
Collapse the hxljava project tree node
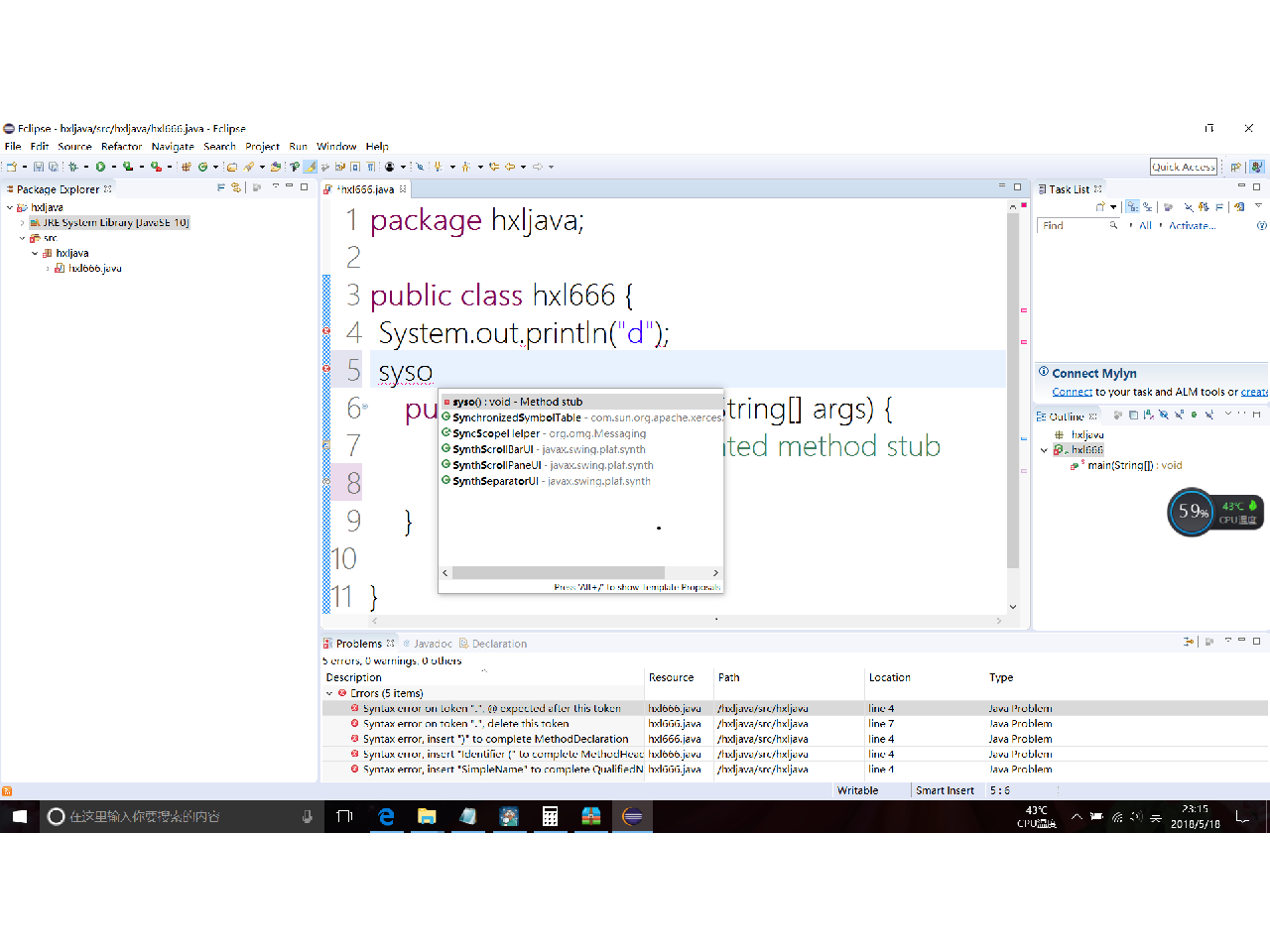(10, 207)
